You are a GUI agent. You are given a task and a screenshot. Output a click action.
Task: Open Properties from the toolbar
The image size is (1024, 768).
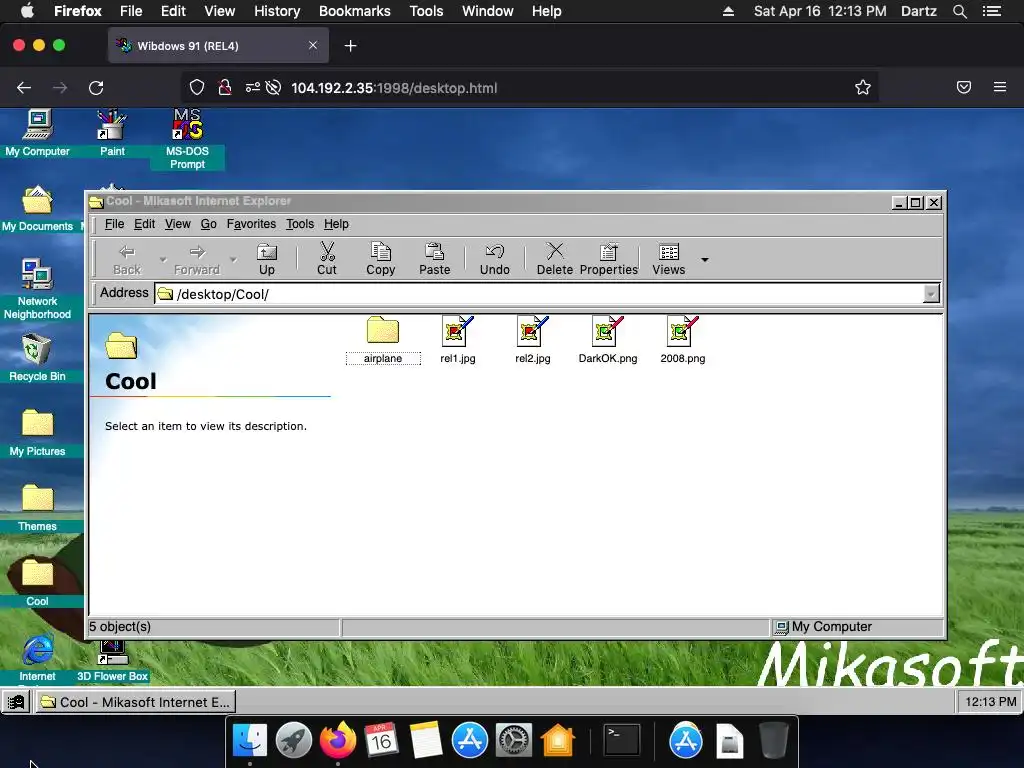[609, 259]
